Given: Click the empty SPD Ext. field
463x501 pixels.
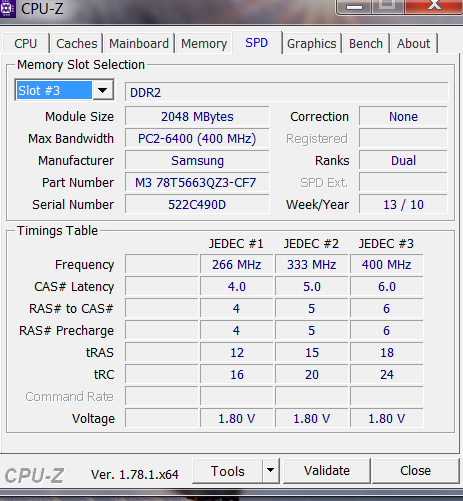Looking at the screenshot, I should coord(403,183).
